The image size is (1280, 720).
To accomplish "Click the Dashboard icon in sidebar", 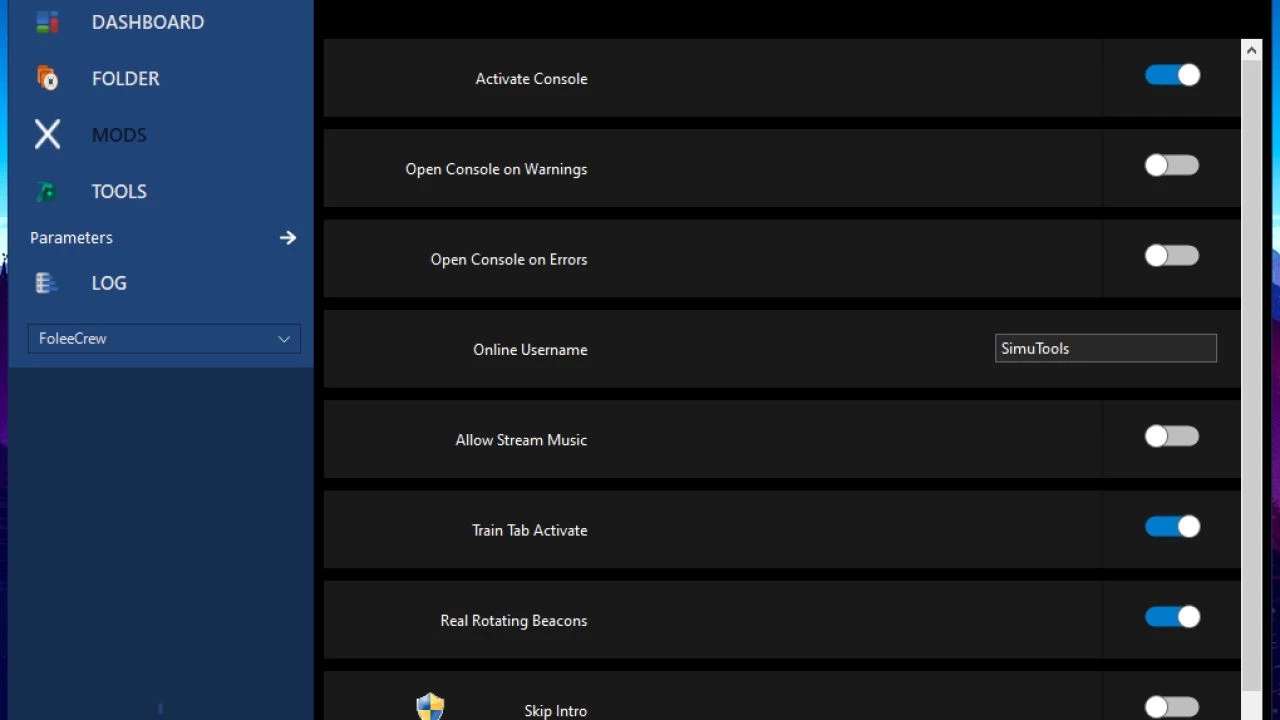I will coord(47,22).
